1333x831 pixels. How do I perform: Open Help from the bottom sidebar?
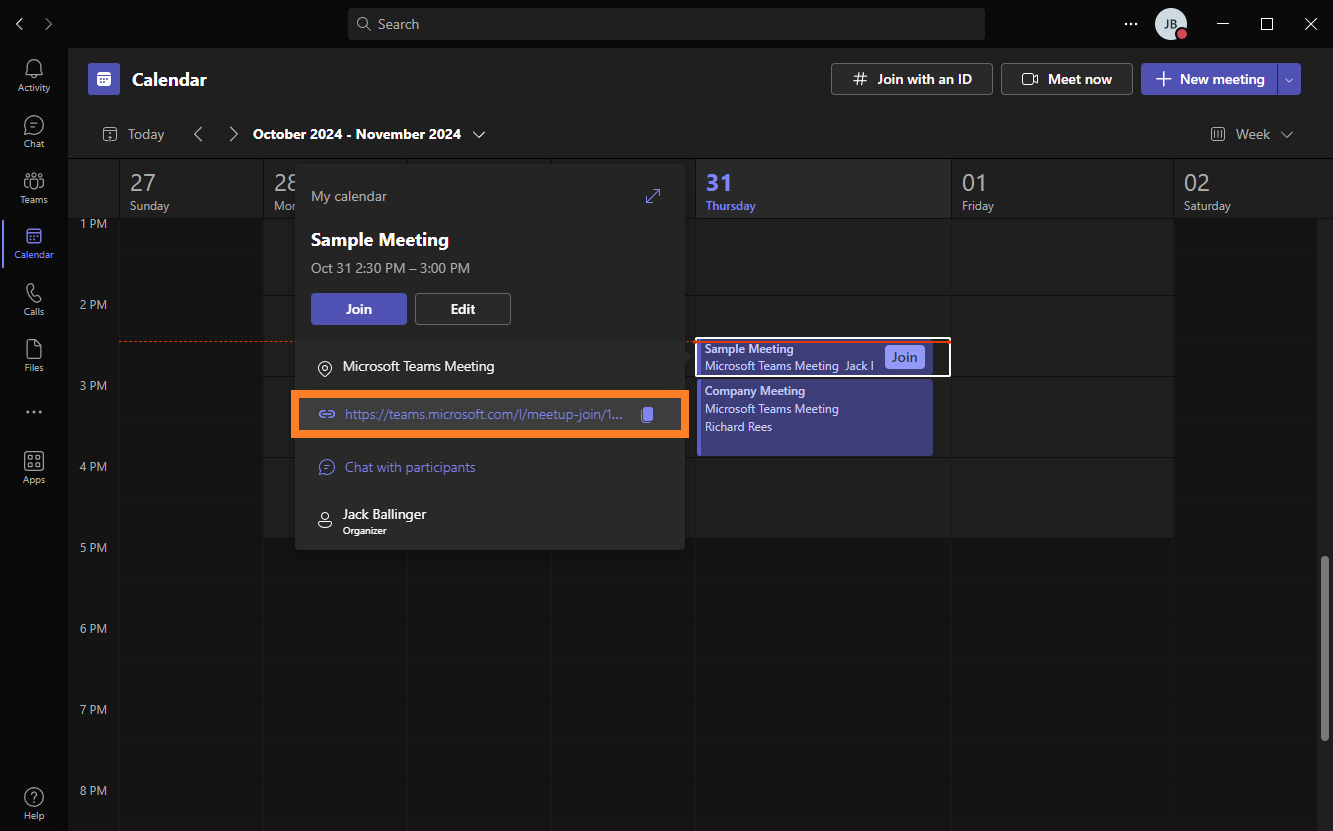(33, 797)
